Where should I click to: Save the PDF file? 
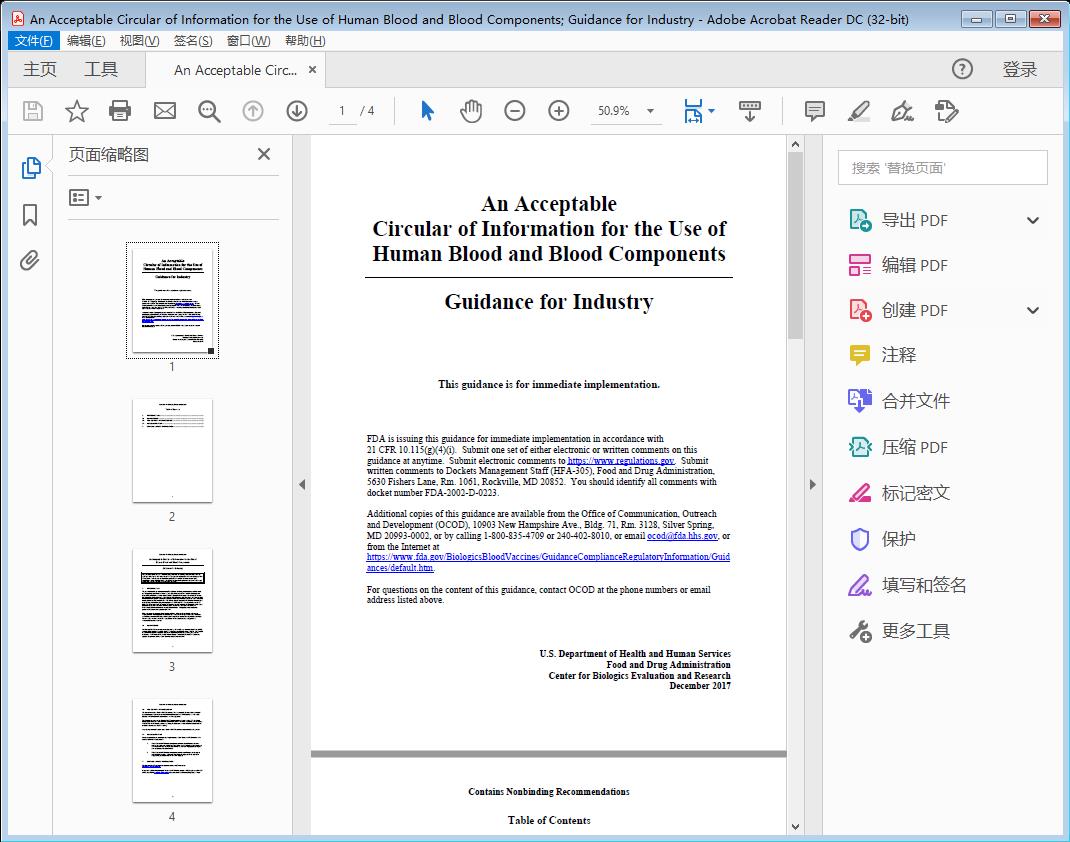(32, 111)
